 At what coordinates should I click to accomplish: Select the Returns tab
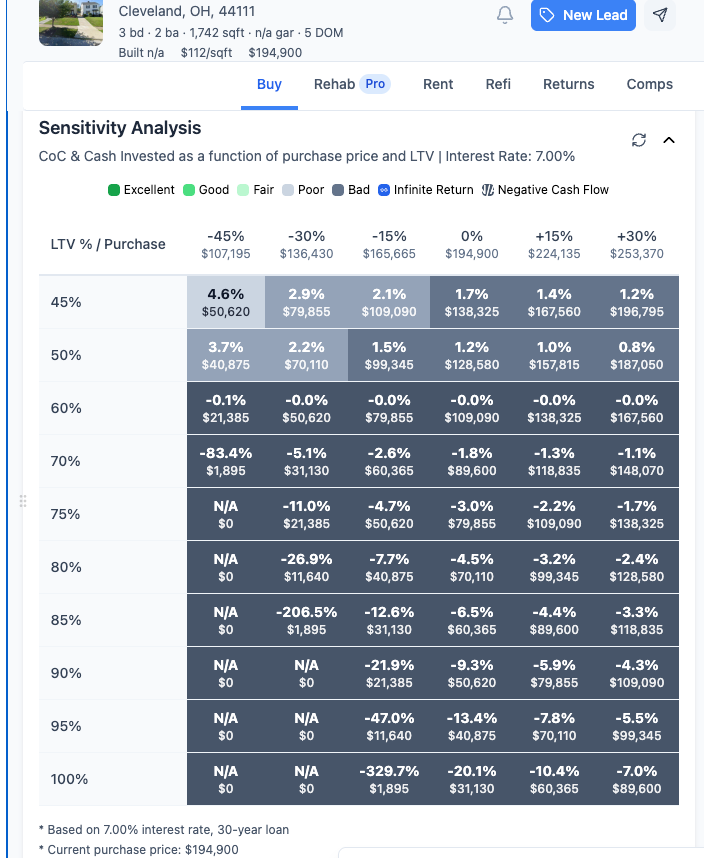point(569,84)
